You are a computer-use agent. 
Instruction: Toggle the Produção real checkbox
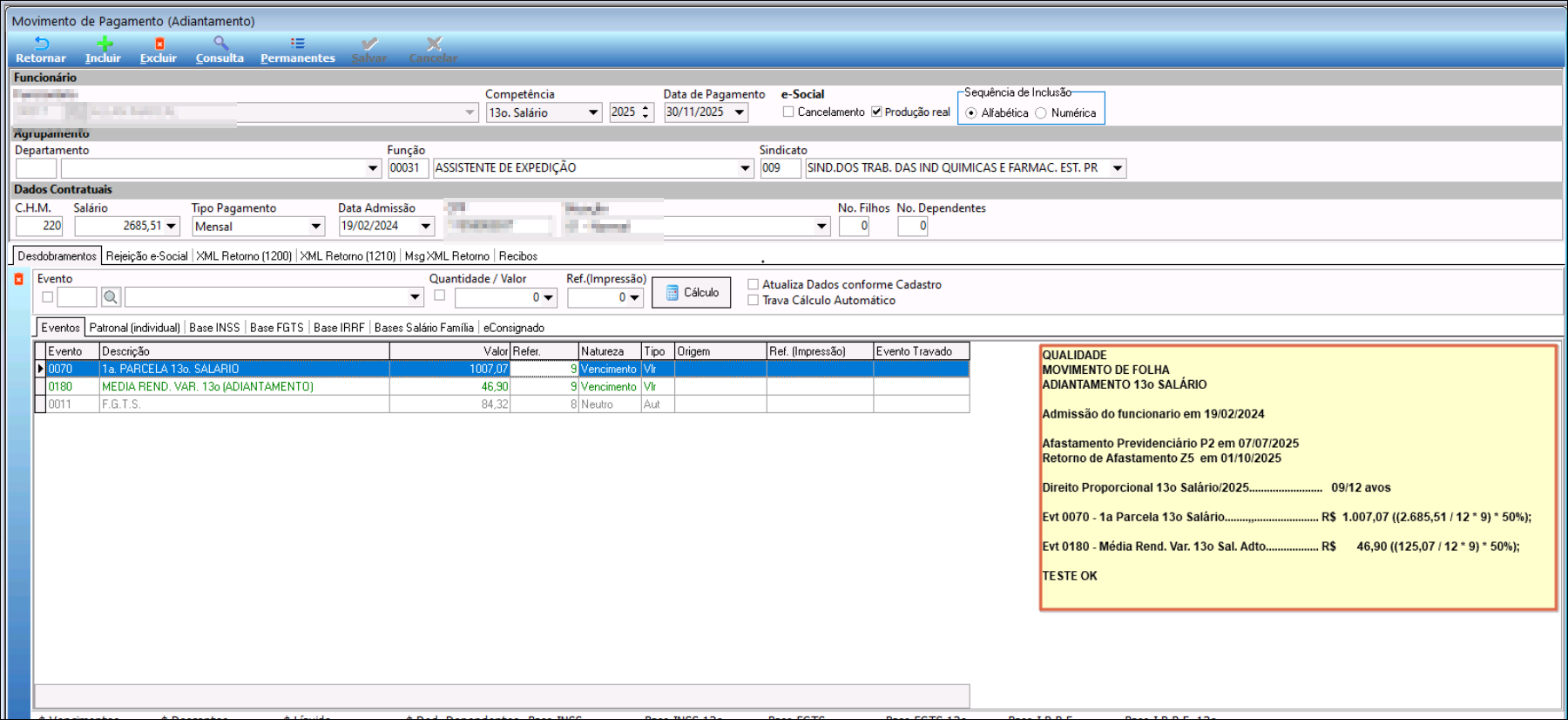pos(876,112)
